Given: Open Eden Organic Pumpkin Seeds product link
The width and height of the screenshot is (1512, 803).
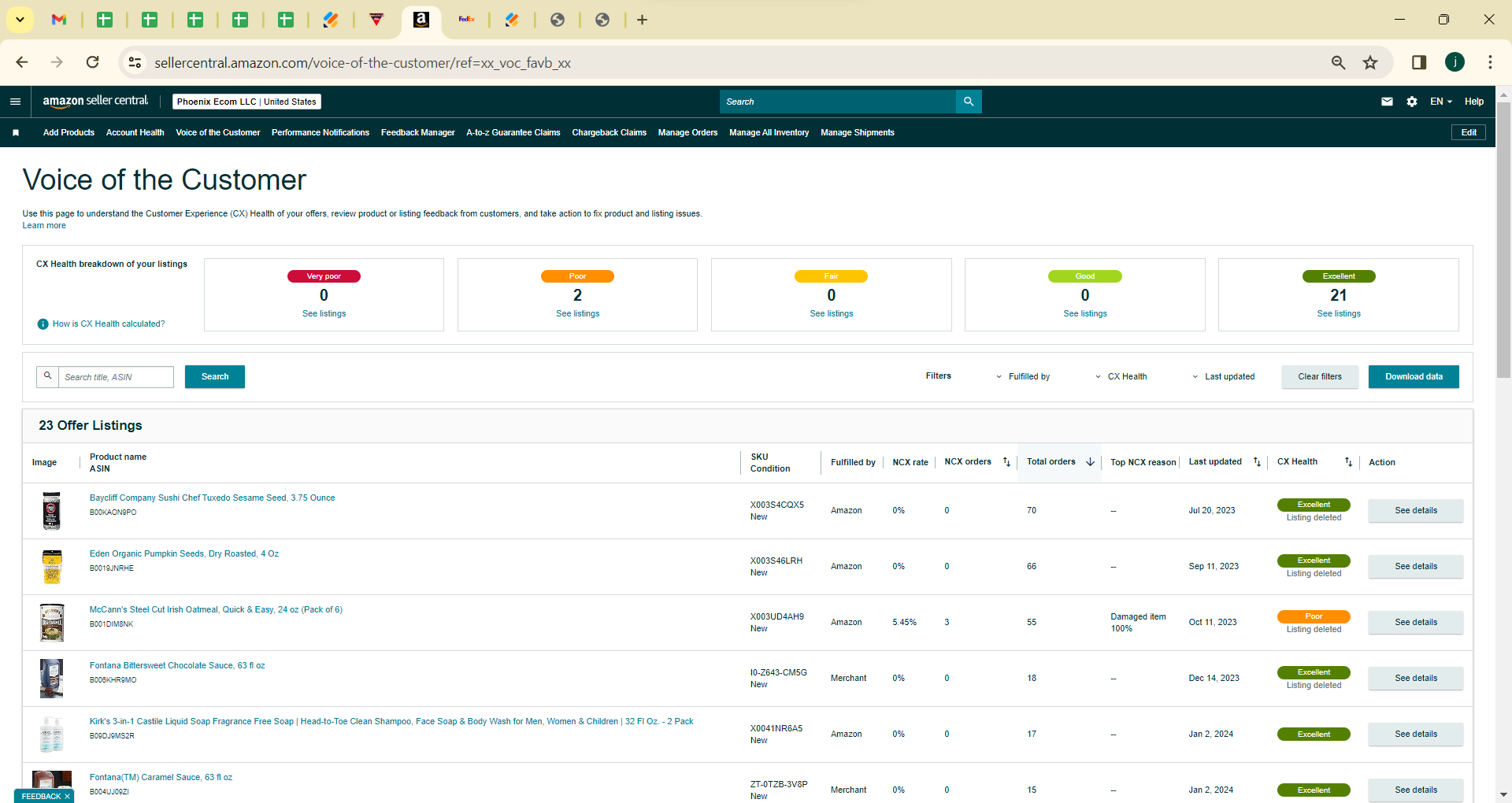Looking at the screenshot, I should pos(184,553).
